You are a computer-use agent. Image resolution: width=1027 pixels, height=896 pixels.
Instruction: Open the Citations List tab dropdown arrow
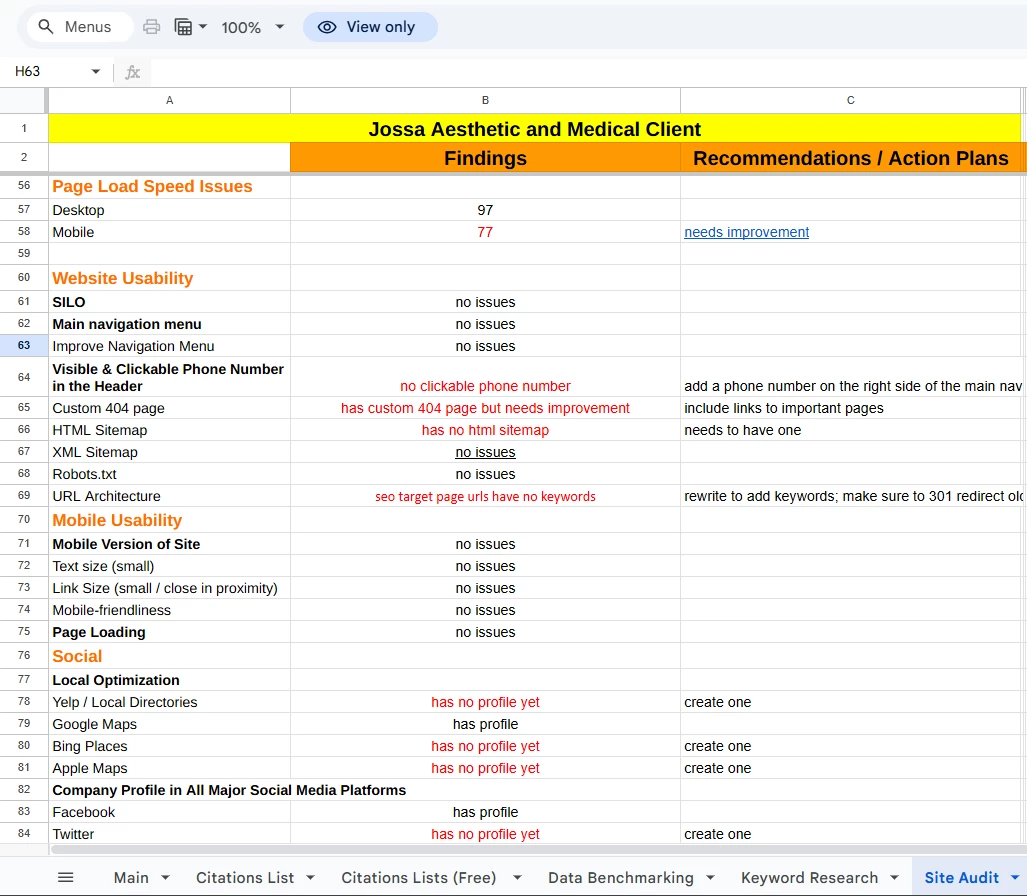coord(310,878)
